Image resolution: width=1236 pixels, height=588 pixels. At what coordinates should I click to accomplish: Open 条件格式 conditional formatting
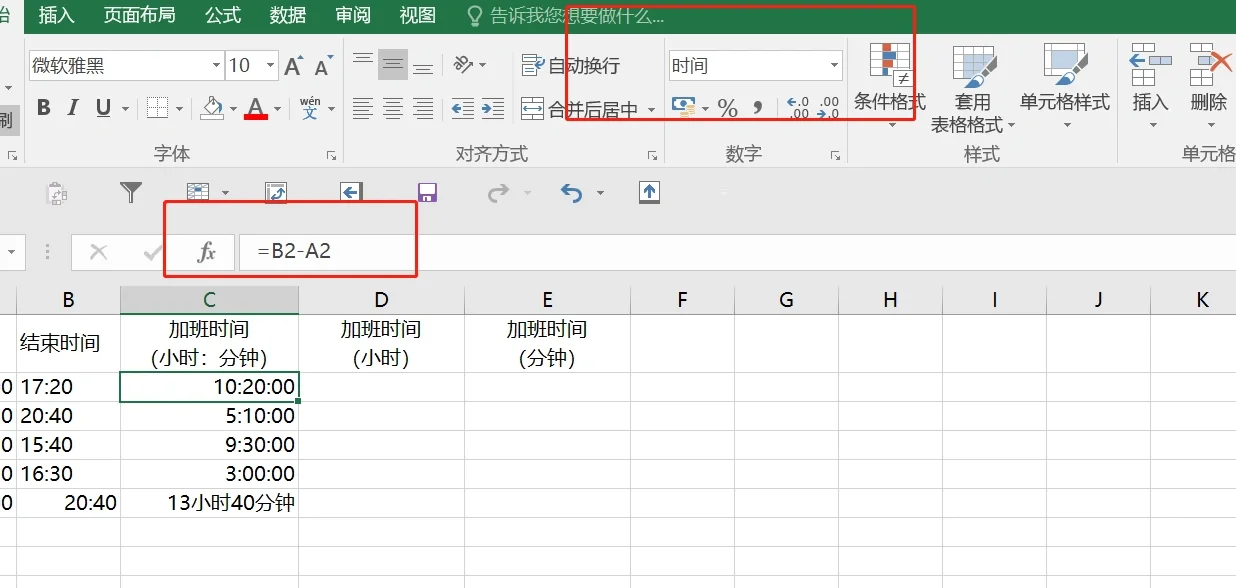pos(890,87)
